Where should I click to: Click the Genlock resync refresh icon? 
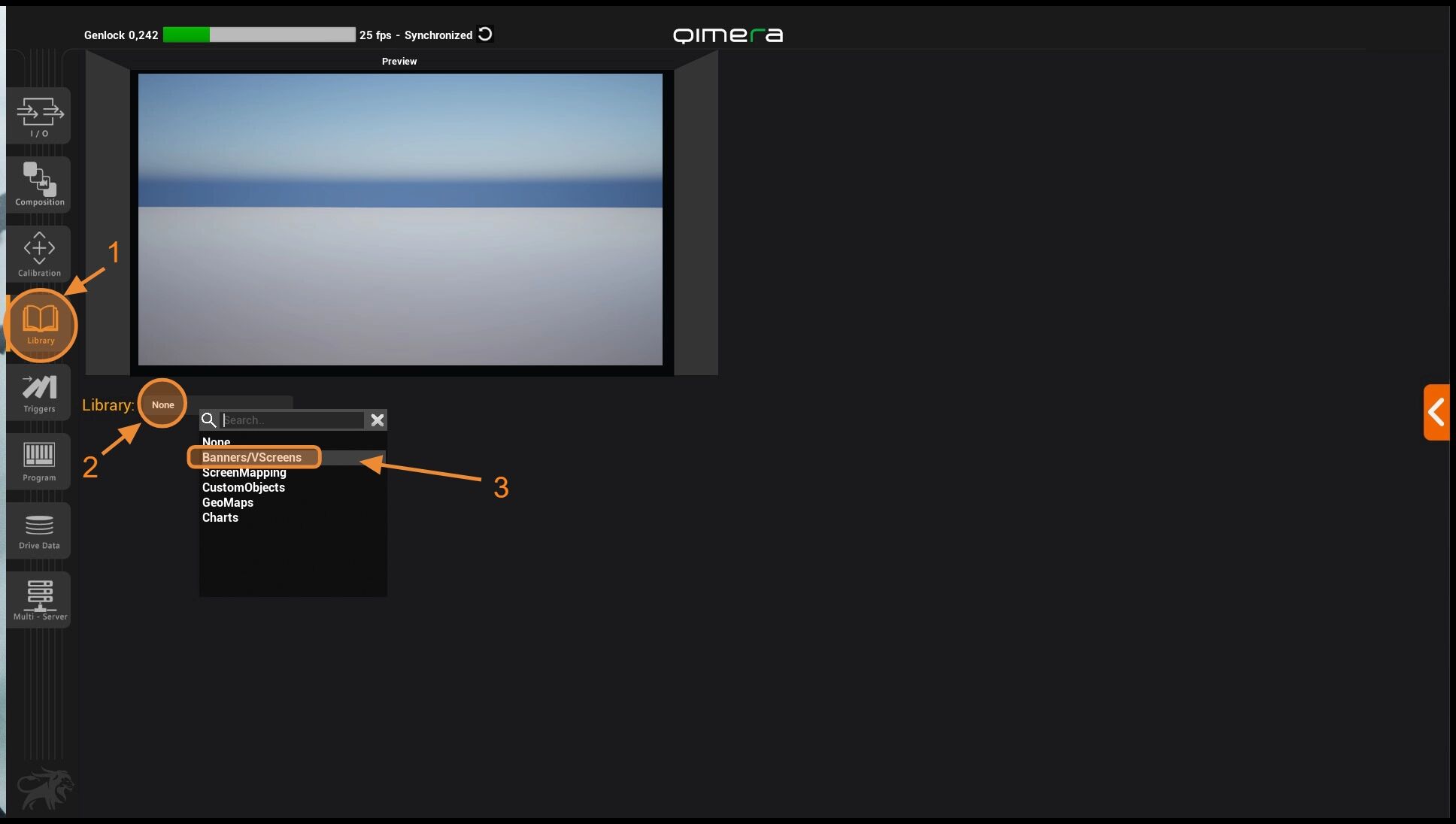point(485,35)
